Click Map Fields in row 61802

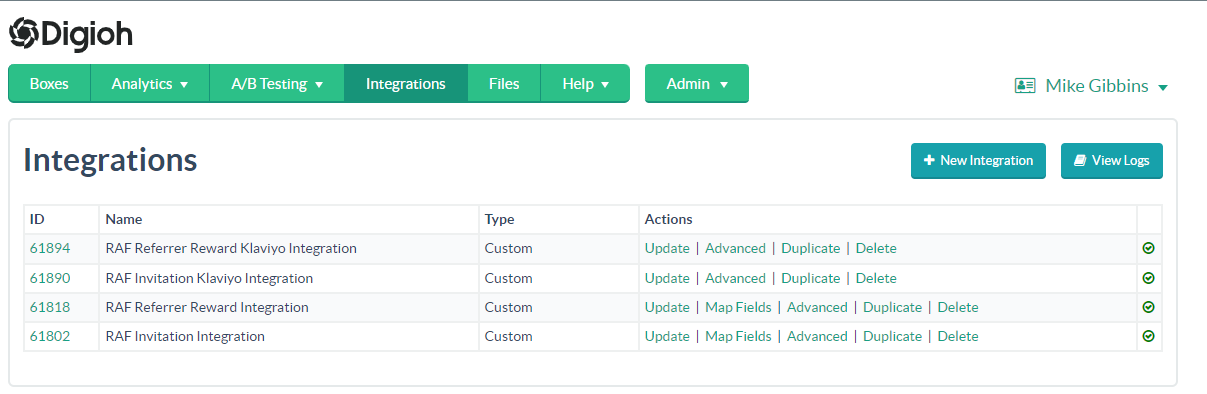pos(738,336)
